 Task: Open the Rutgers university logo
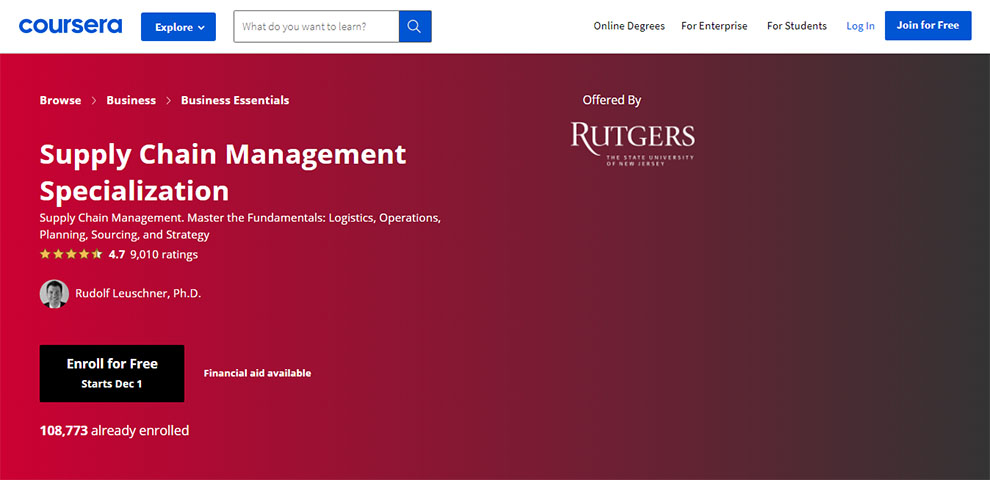[633, 143]
